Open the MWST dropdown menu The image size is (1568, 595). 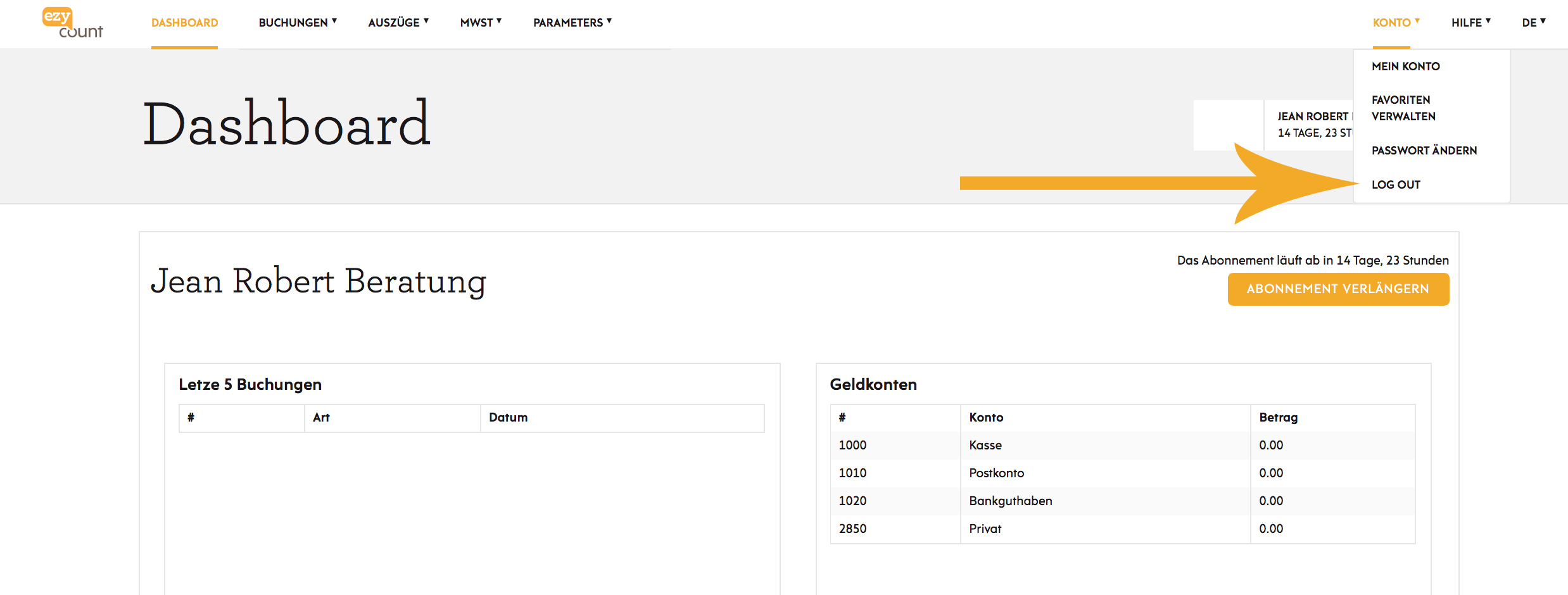click(481, 23)
